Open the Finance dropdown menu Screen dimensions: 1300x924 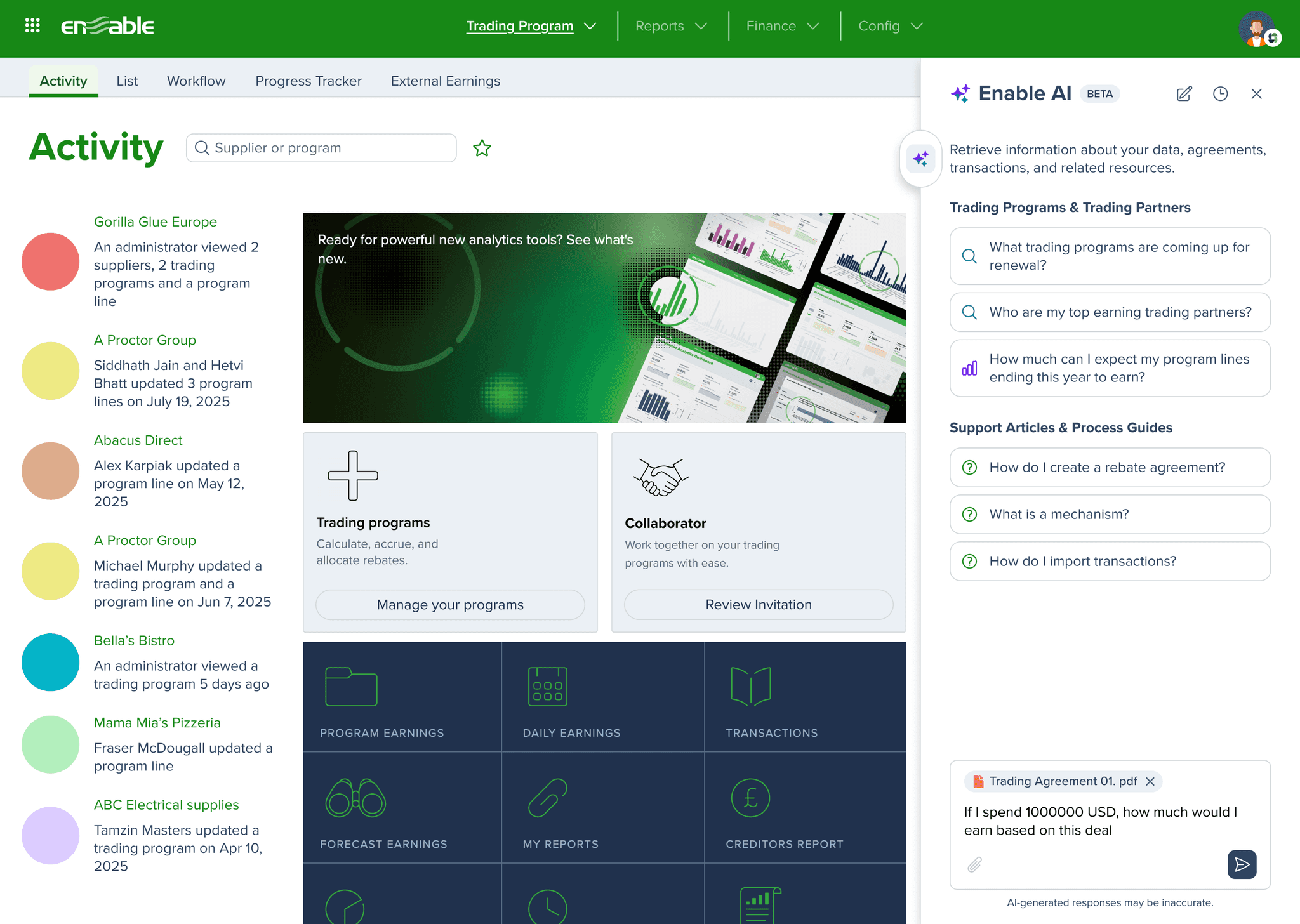pyautogui.click(x=783, y=26)
